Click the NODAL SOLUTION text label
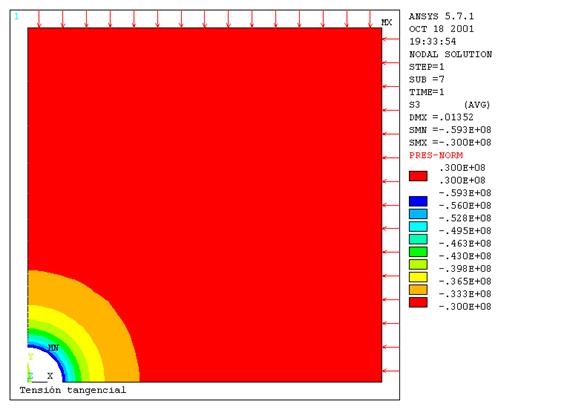This screenshot has width=567, height=410. pos(450,54)
